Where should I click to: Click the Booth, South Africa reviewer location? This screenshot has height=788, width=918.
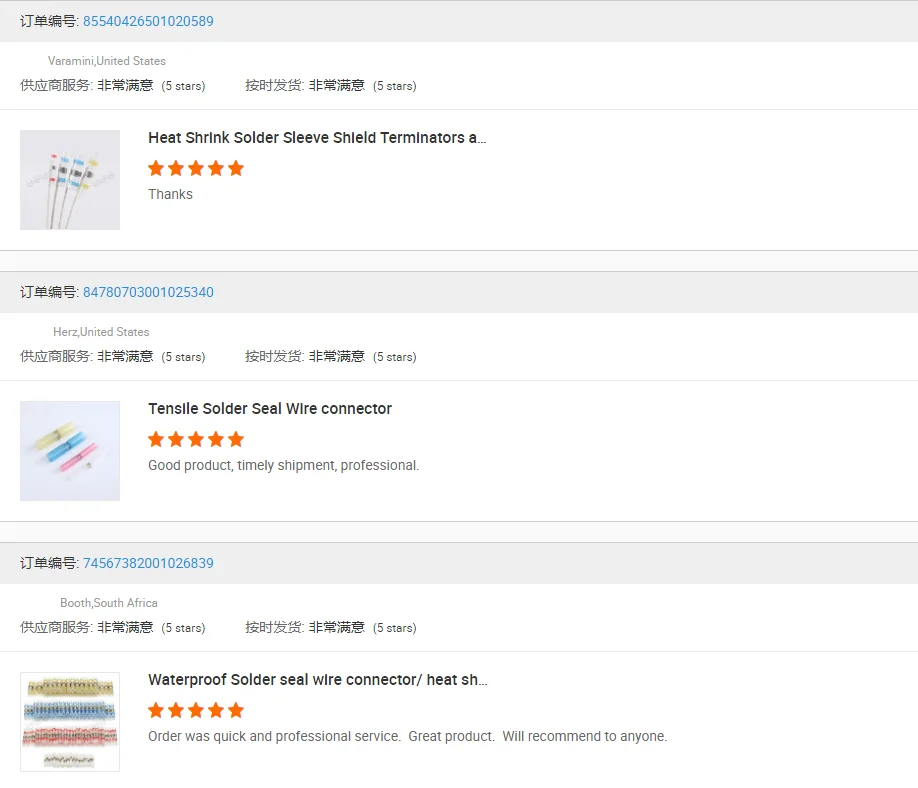[109, 603]
